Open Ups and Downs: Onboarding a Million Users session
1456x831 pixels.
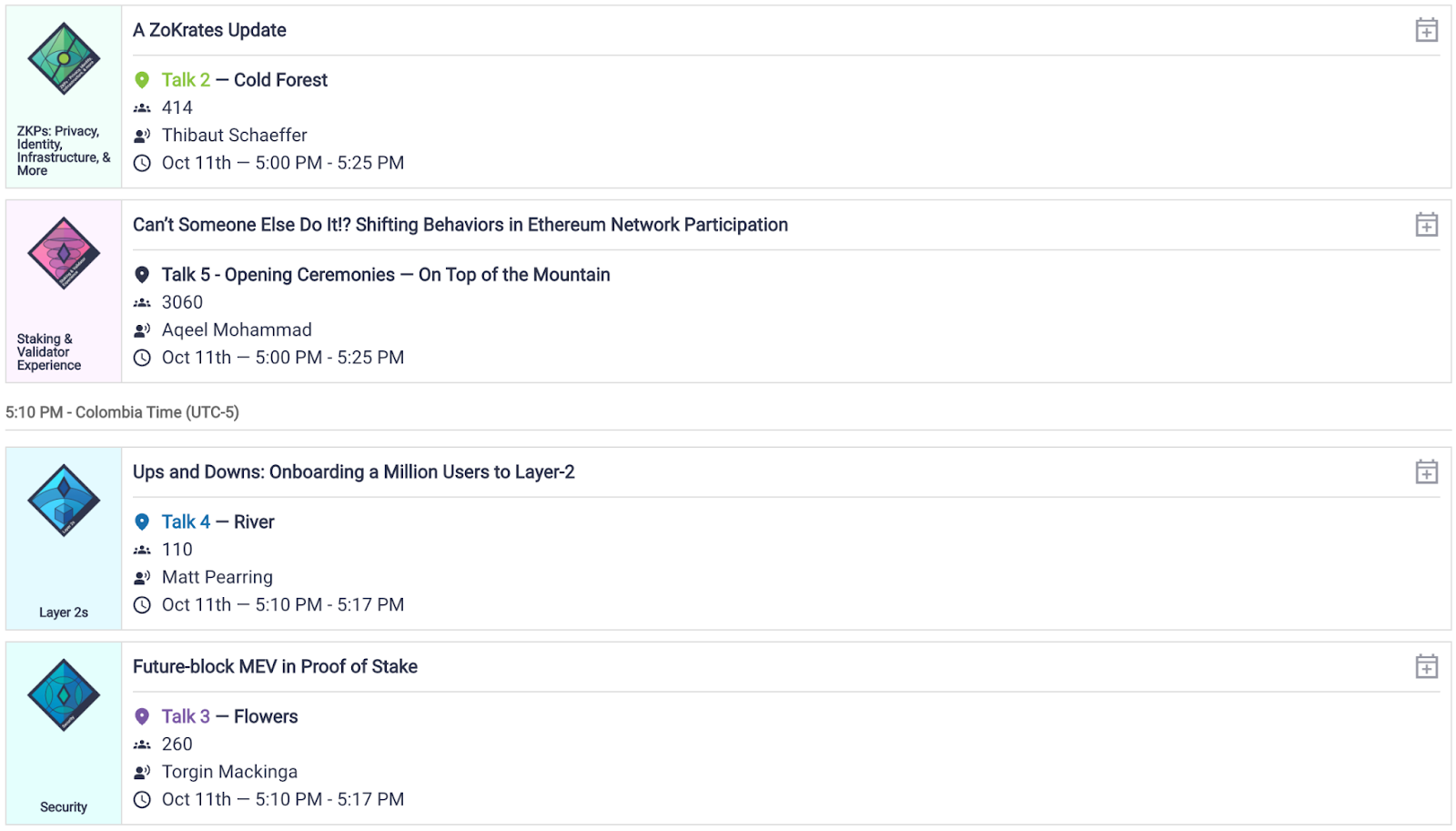tap(354, 472)
